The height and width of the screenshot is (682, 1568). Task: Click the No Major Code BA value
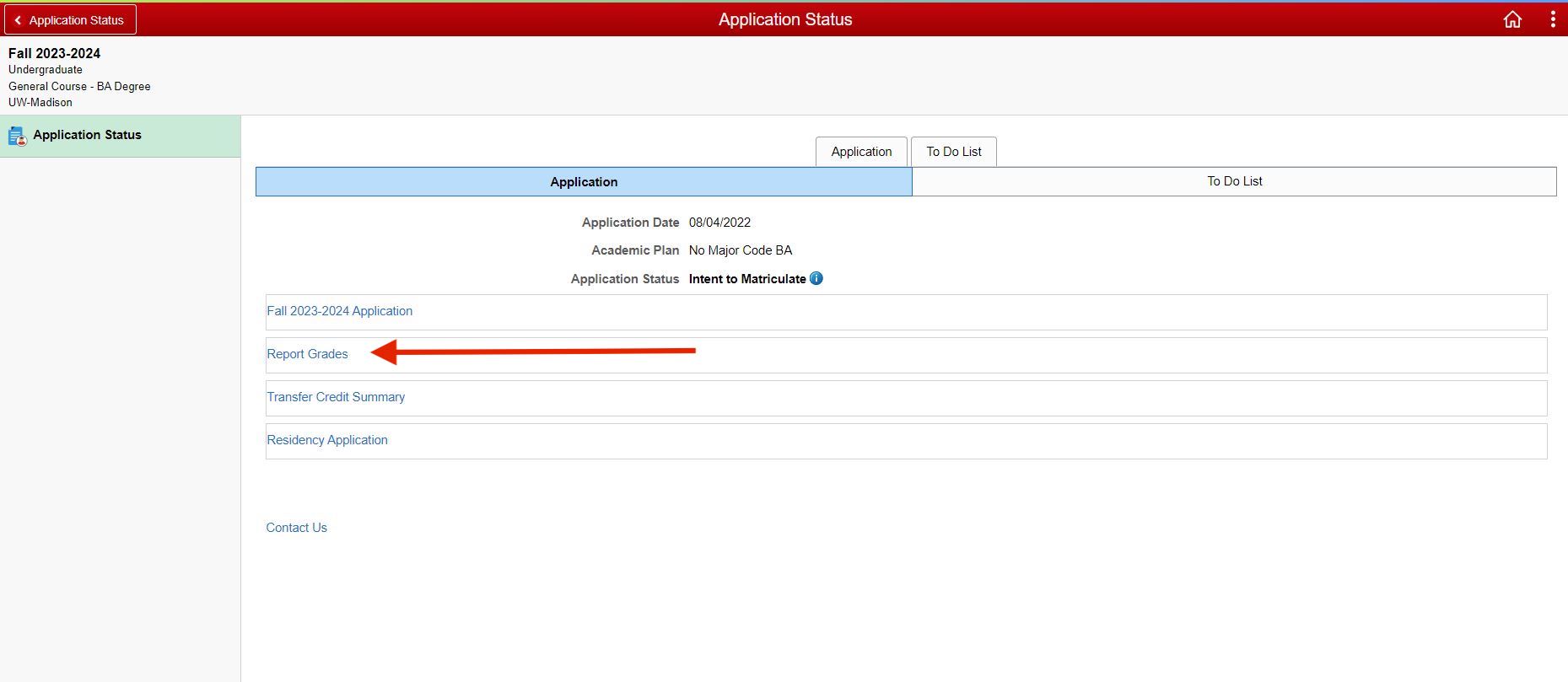741,250
